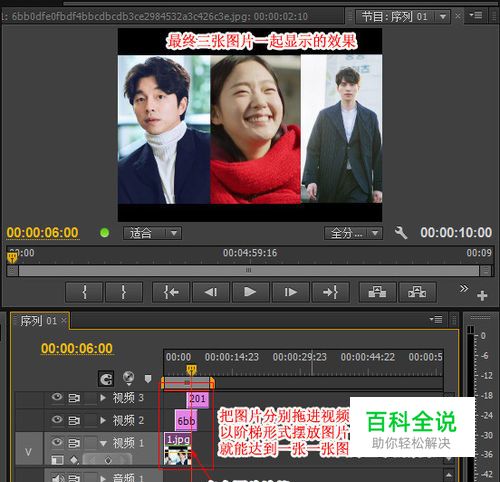Select clip 6bb on 视频 2

pyautogui.click(x=186, y=421)
